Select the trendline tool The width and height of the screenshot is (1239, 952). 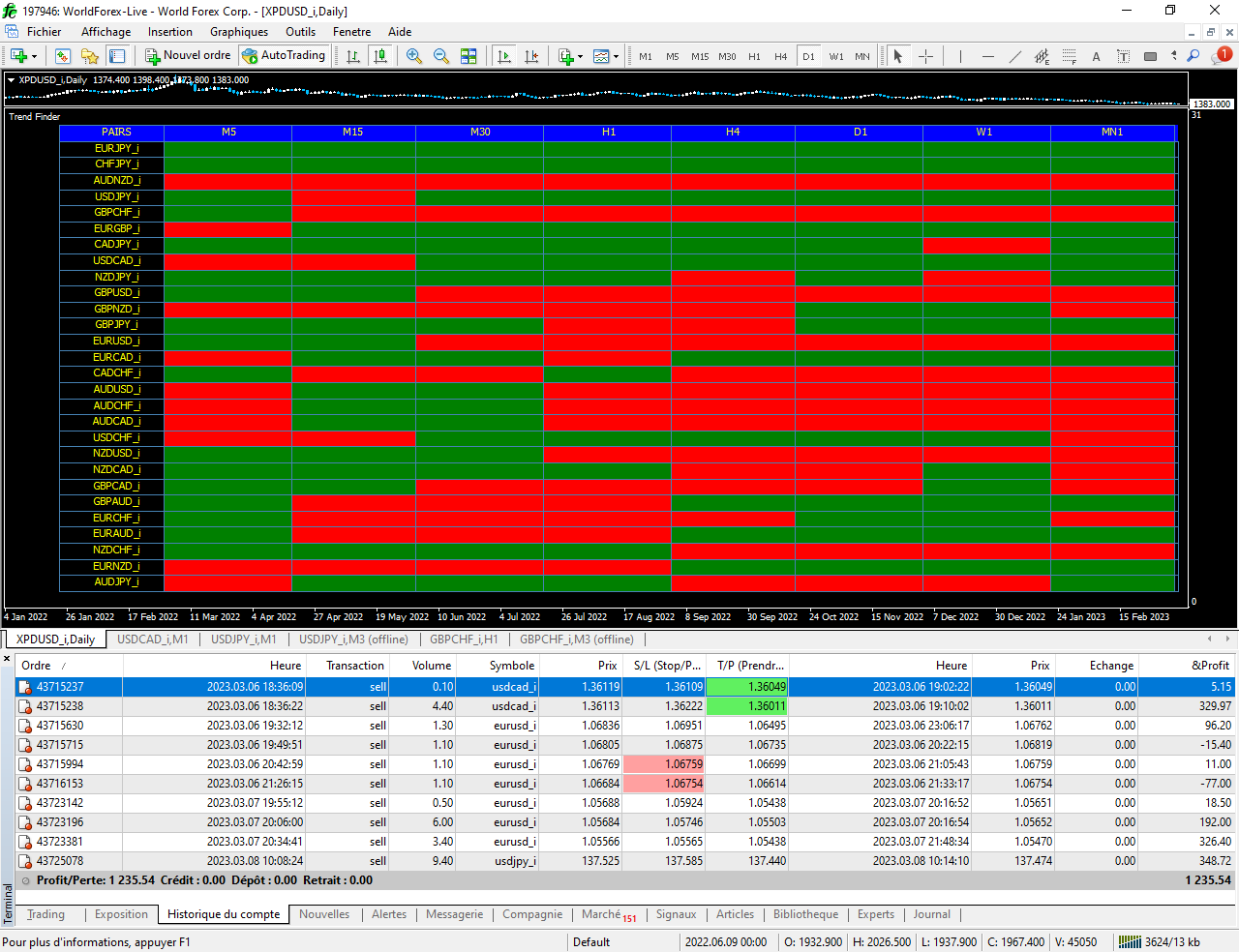[1014, 56]
